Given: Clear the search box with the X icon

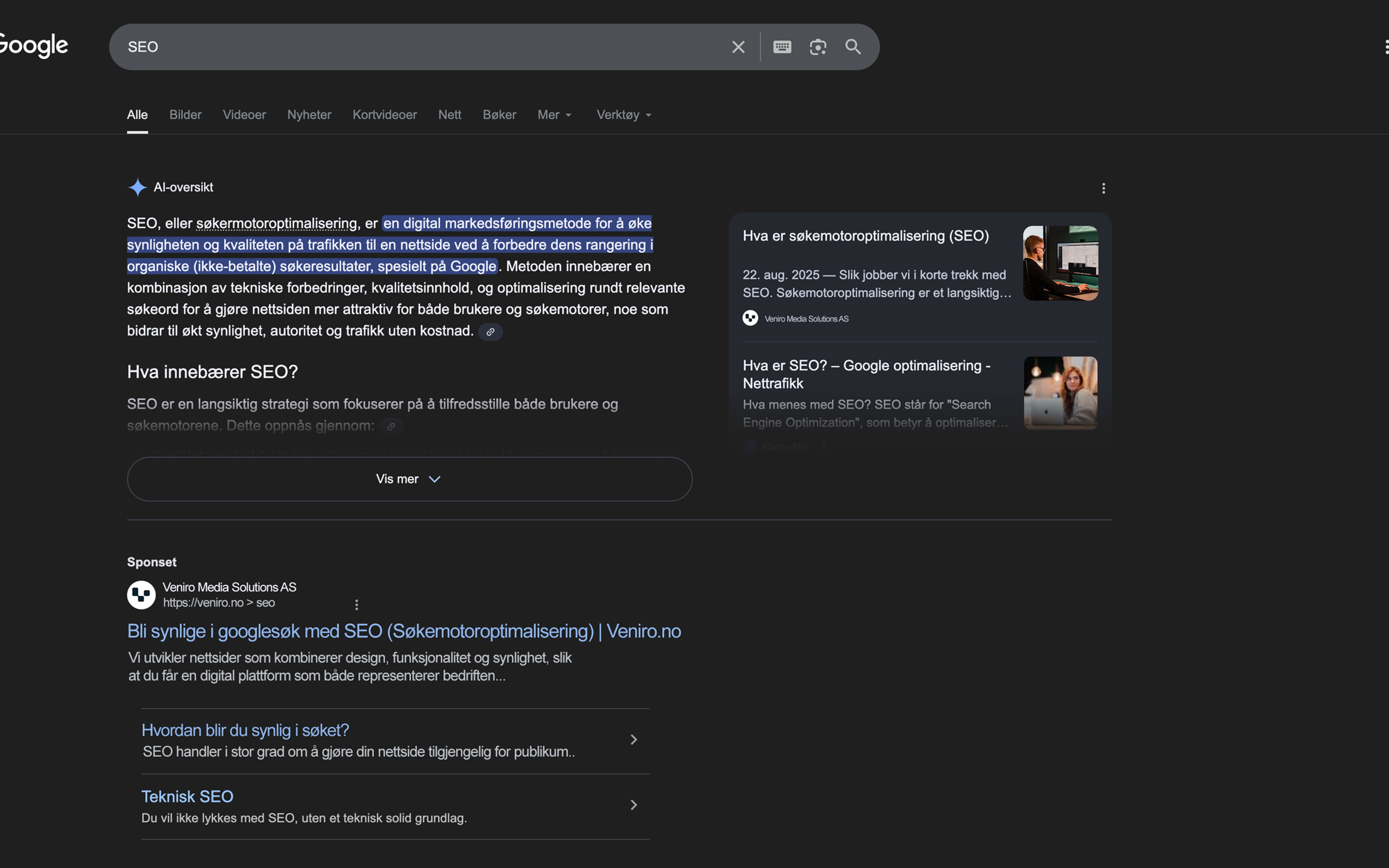Looking at the screenshot, I should click(738, 47).
